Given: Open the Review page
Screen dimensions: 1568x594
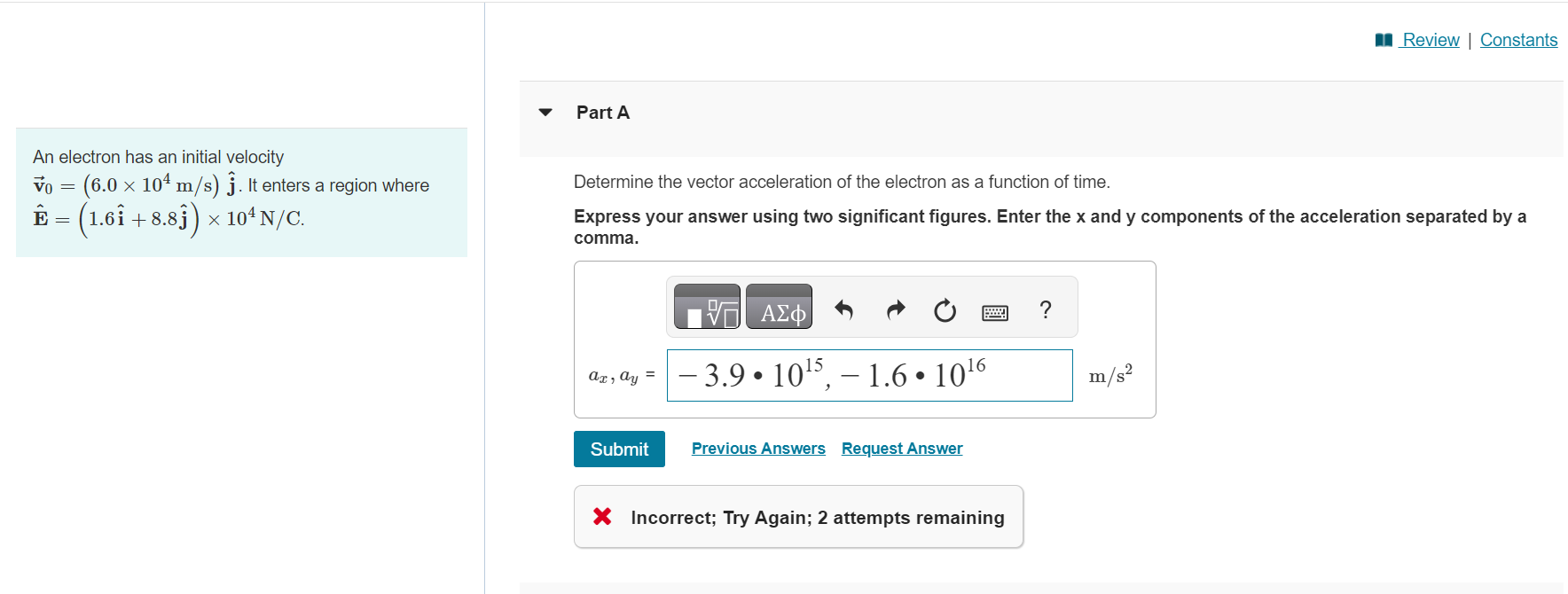Looking at the screenshot, I should click(x=1430, y=39).
